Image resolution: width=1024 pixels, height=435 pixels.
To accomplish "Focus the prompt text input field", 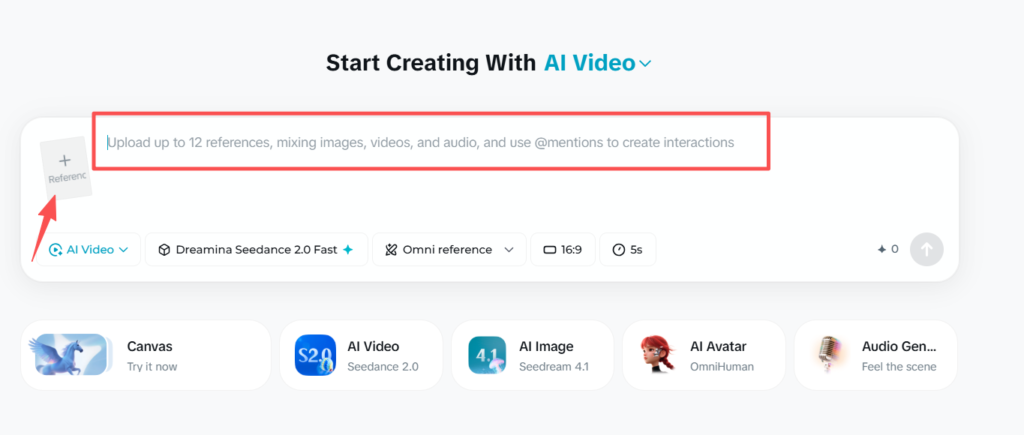I will click(430, 143).
